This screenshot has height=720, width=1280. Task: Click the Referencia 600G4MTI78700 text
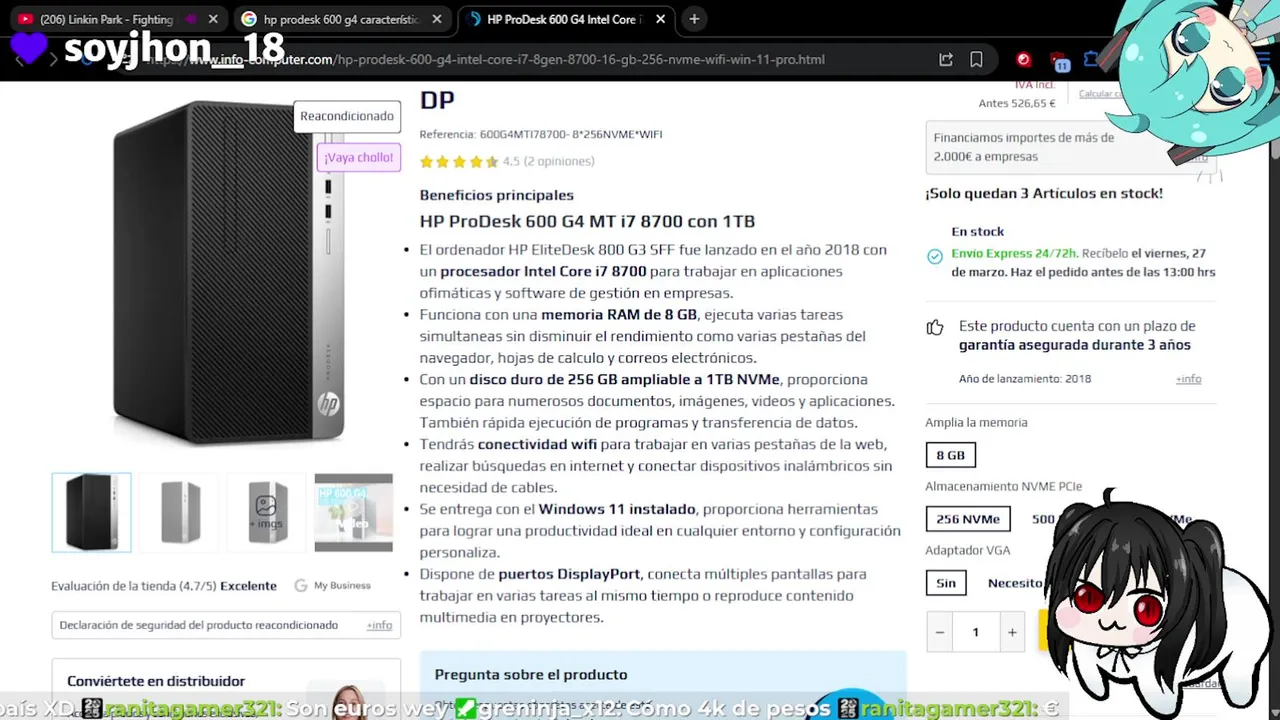click(x=541, y=134)
